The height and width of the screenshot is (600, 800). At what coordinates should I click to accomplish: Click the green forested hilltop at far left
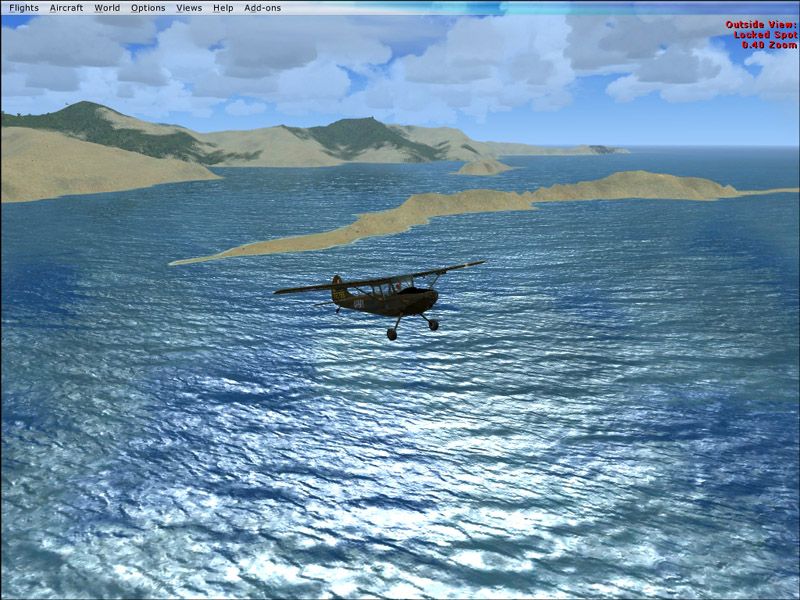coord(85,118)
